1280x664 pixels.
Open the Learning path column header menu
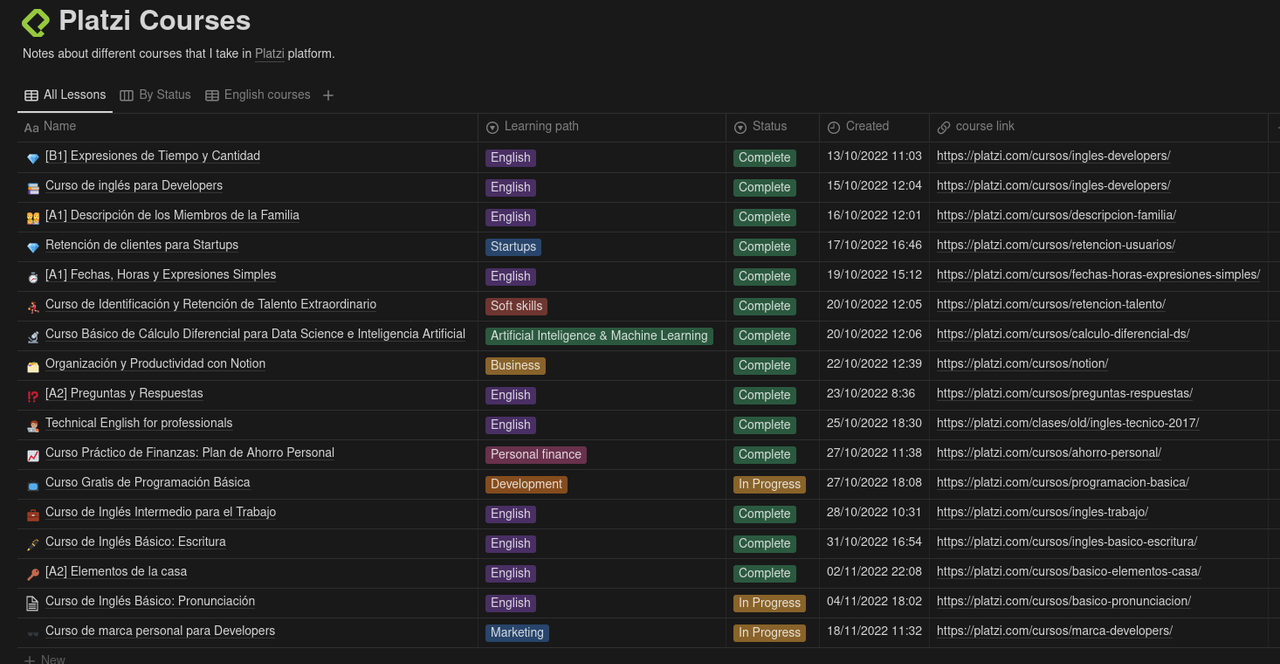tap(602, 127)
